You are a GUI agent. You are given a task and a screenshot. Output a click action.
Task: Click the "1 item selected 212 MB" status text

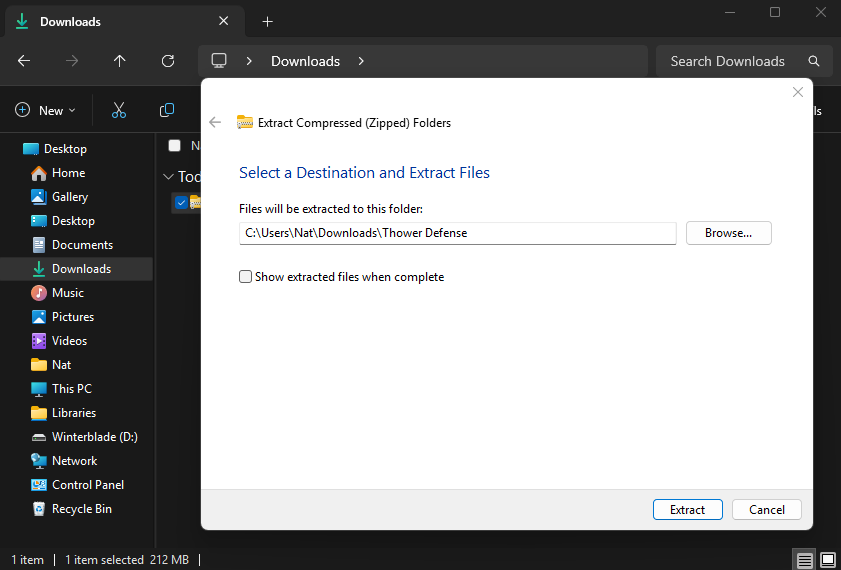tap(127, 560)
